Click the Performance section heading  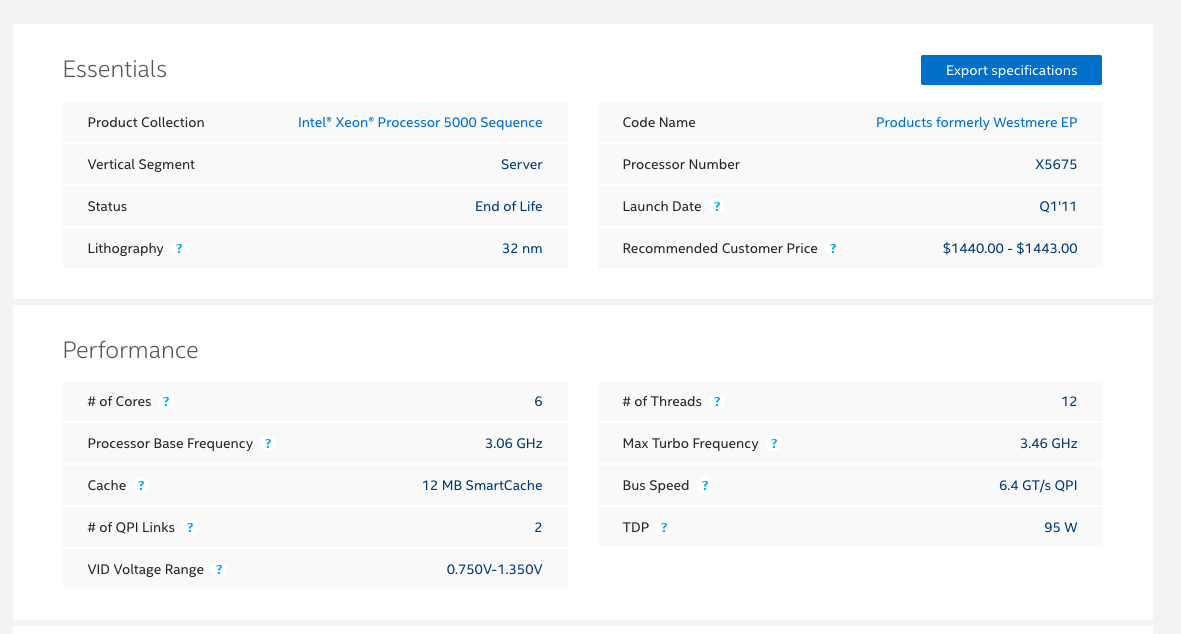click(x=131, y=350)
